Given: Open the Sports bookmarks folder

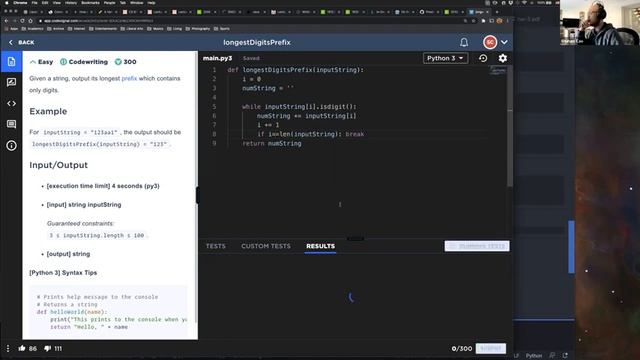Looking at the screenshot, I should [222, 29].
